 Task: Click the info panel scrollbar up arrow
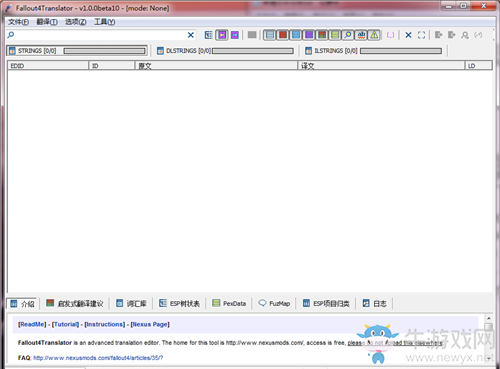(489, 319)
